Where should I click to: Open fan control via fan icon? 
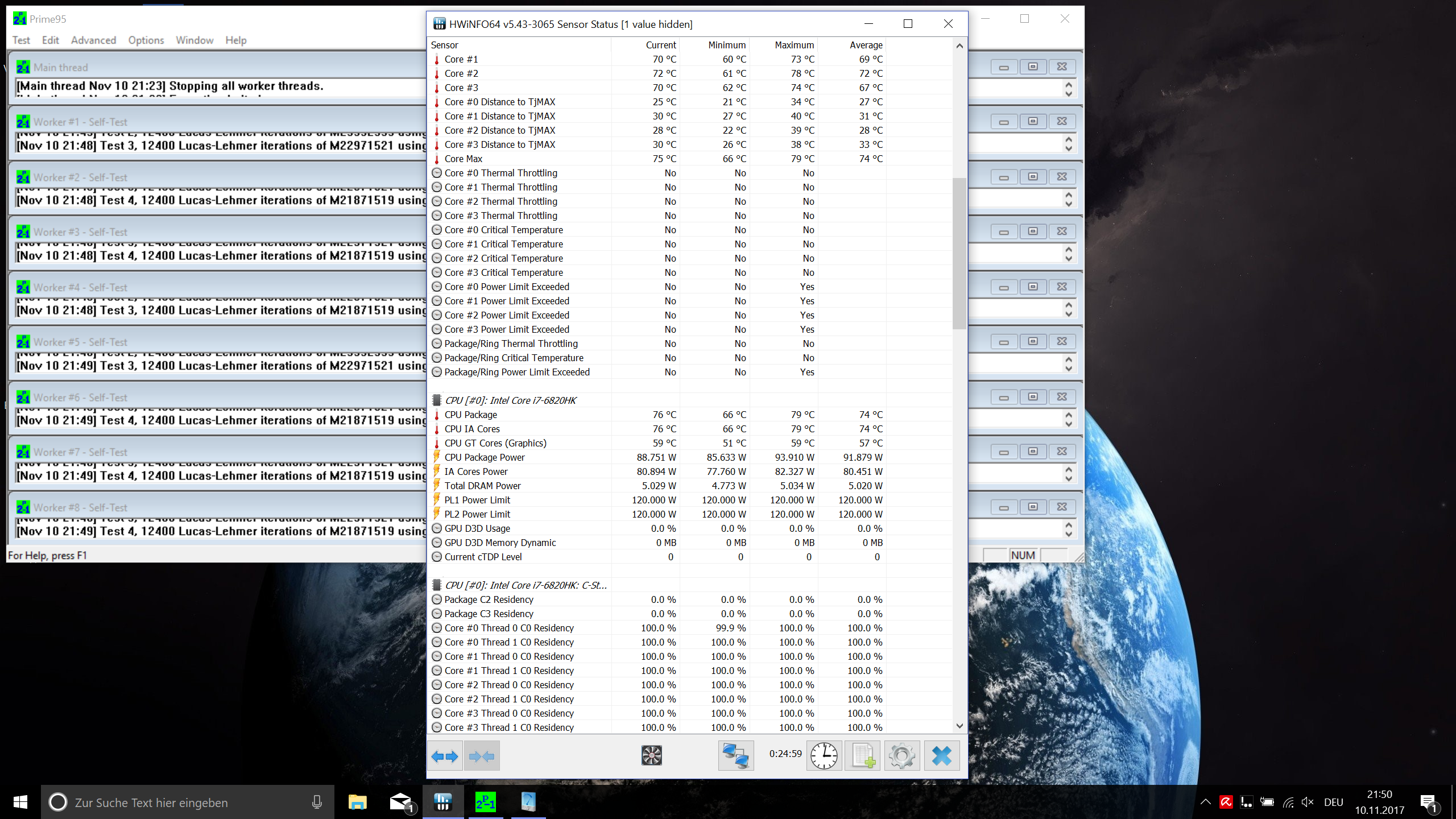click(x=651, y=756)
